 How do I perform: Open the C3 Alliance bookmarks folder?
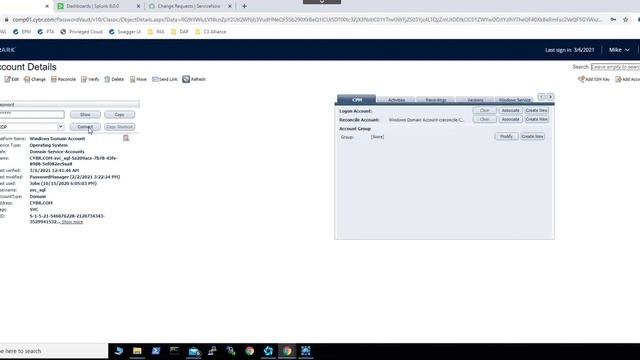tap(211, 32)
